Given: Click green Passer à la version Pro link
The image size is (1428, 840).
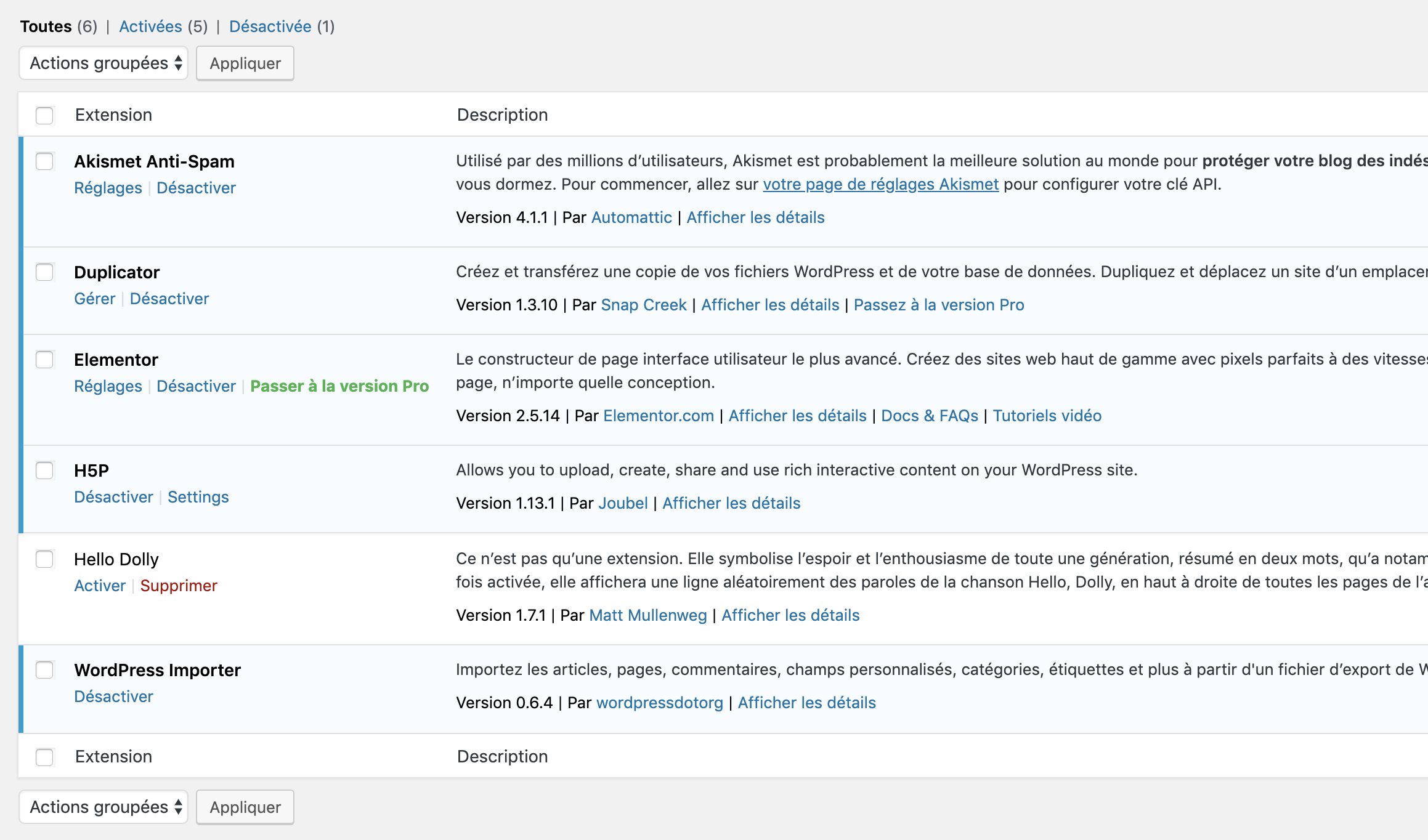Looking at the screenshot, I should [x=339, y=386].
